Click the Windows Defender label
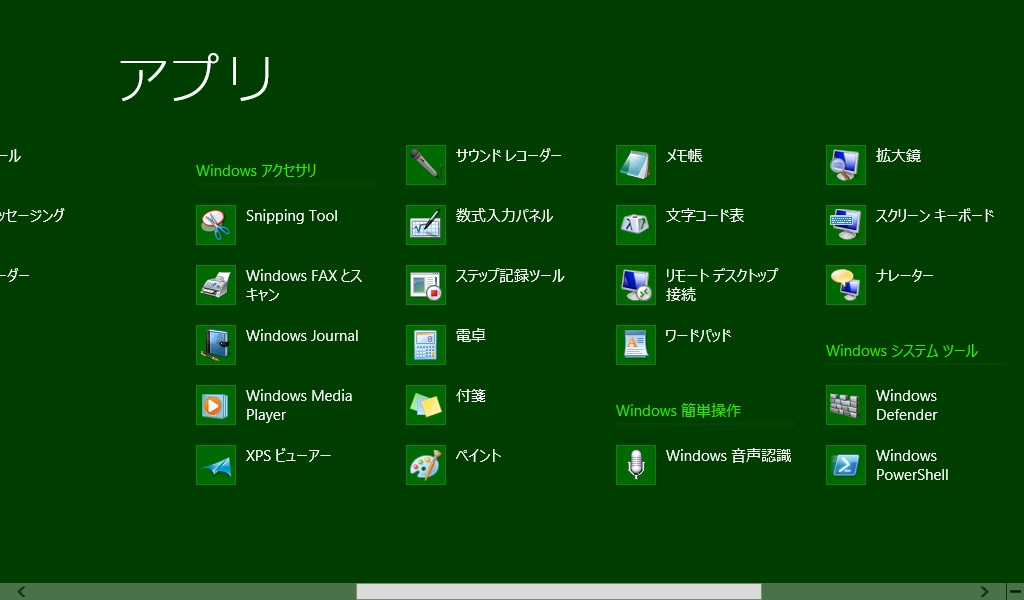This screenshot has height=600, width=1024. [x=906, y=405]
